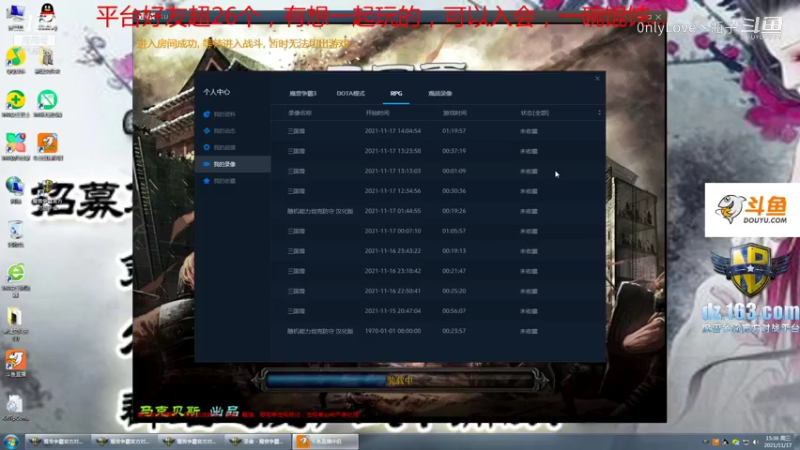Open the colorful four-tile desktop shortcut
The height and width of the screenshot is (450, 800).
(x=16, y=147)
